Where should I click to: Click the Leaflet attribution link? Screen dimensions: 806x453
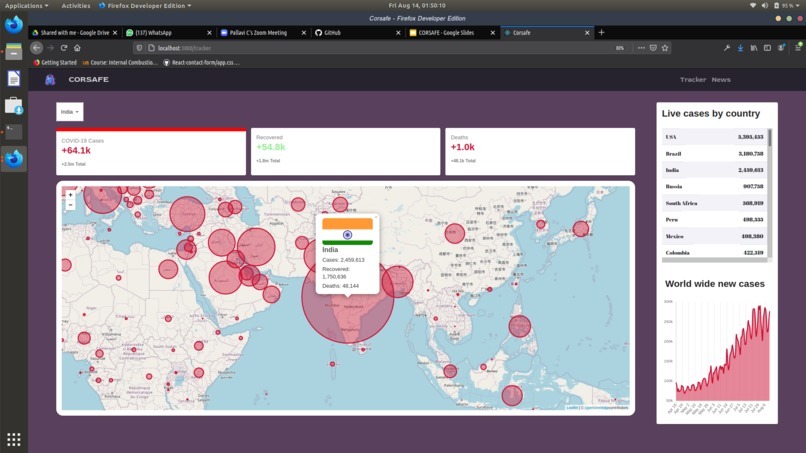[x=572, y=408]
